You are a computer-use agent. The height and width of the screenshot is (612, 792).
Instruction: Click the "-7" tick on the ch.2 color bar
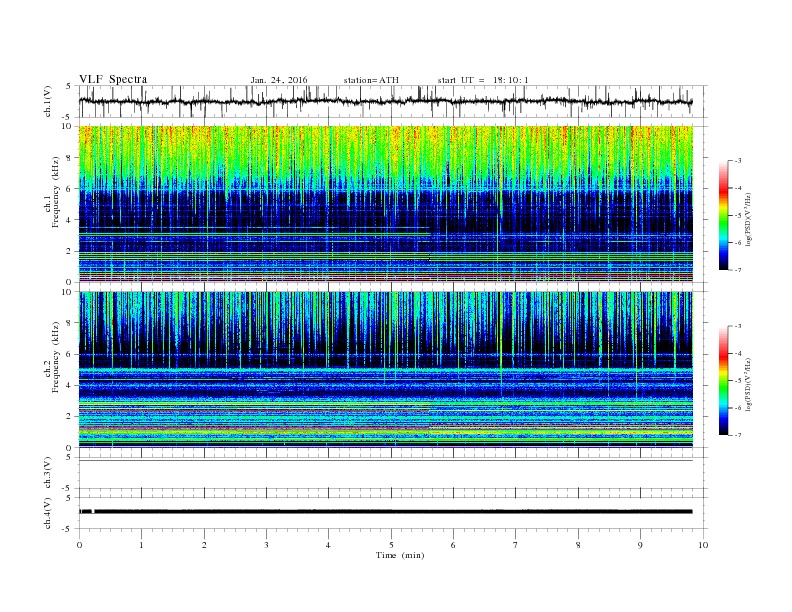click(x=738, y=435)
